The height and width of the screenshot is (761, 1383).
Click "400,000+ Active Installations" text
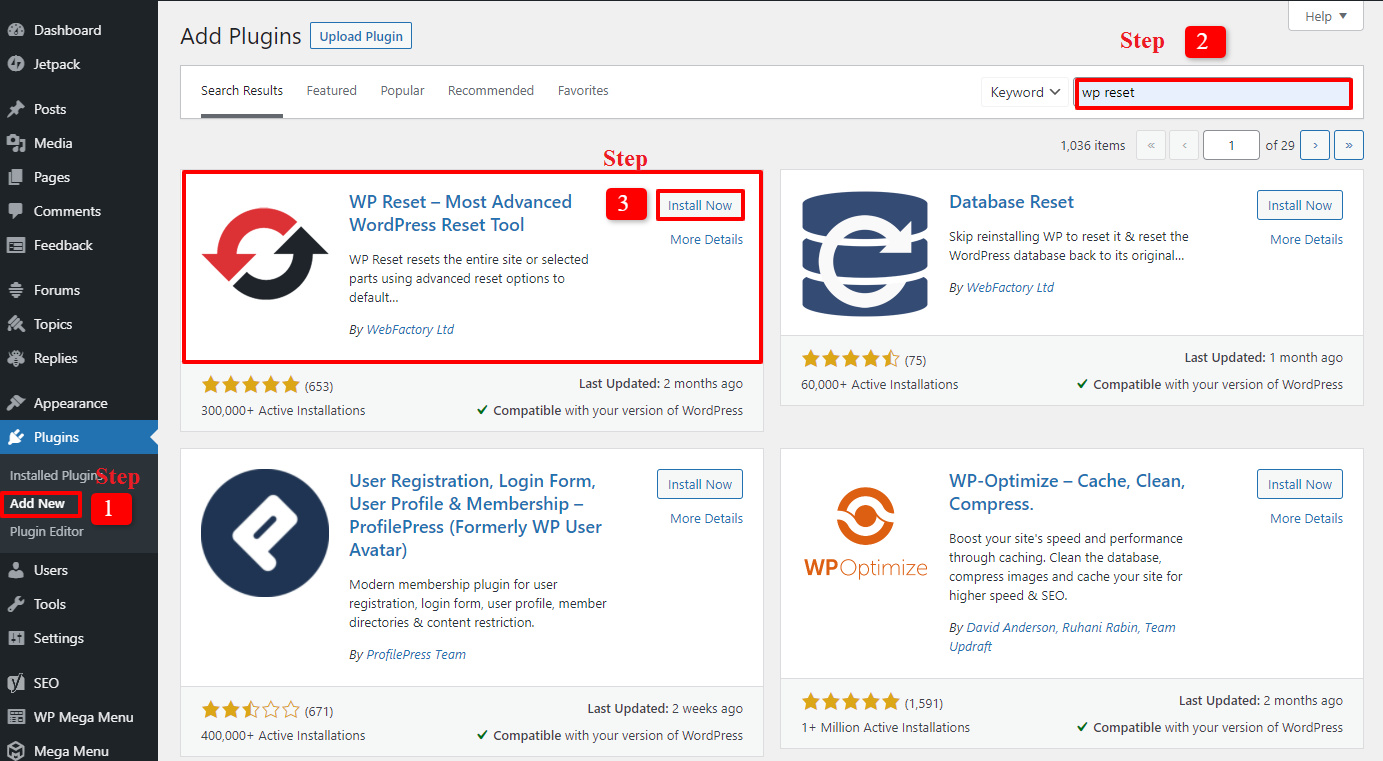pos(283,735)
